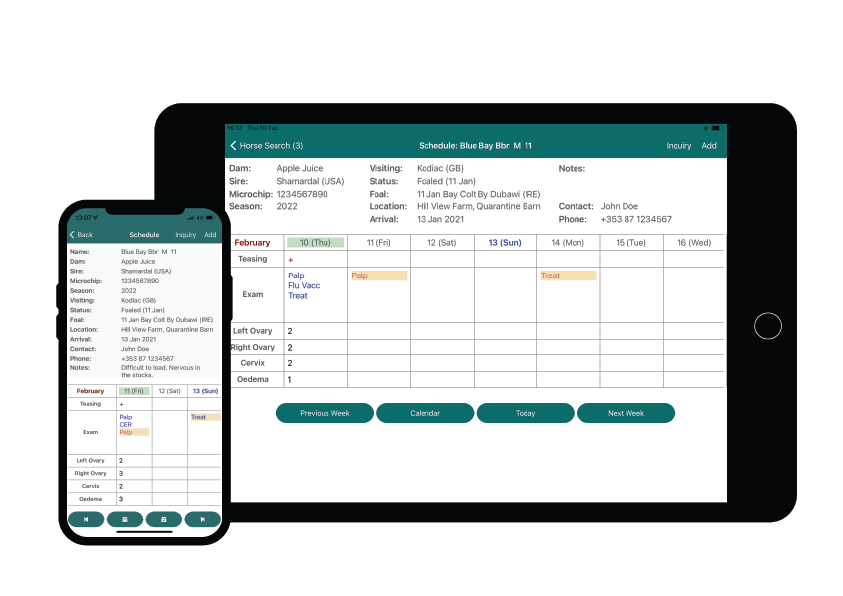843x596 pixels.
Task: Tap Inquiry on the phone header
Action: click(185, 235)
